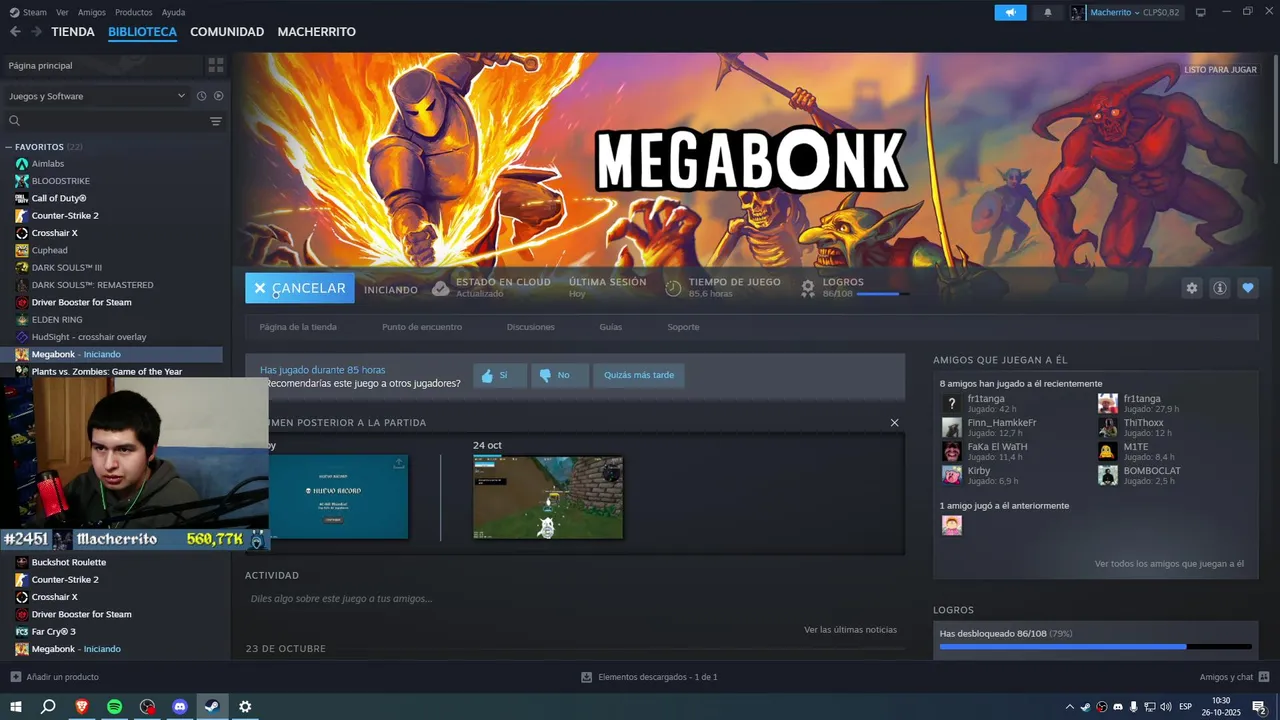The image size is (1280, 720).
Task: Open the notifications bell
Action: coord(1048,12)
